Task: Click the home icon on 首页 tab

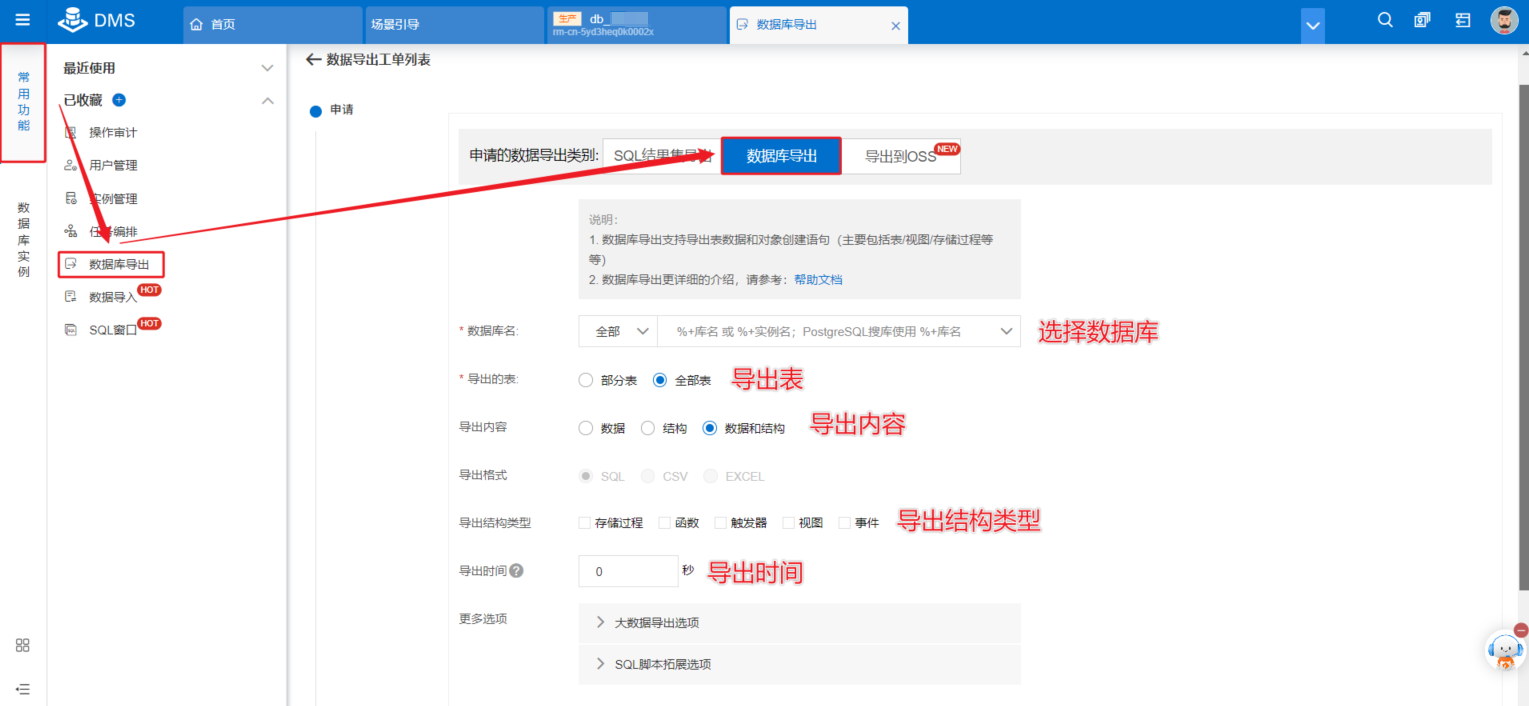Action: tap(197, 24)
